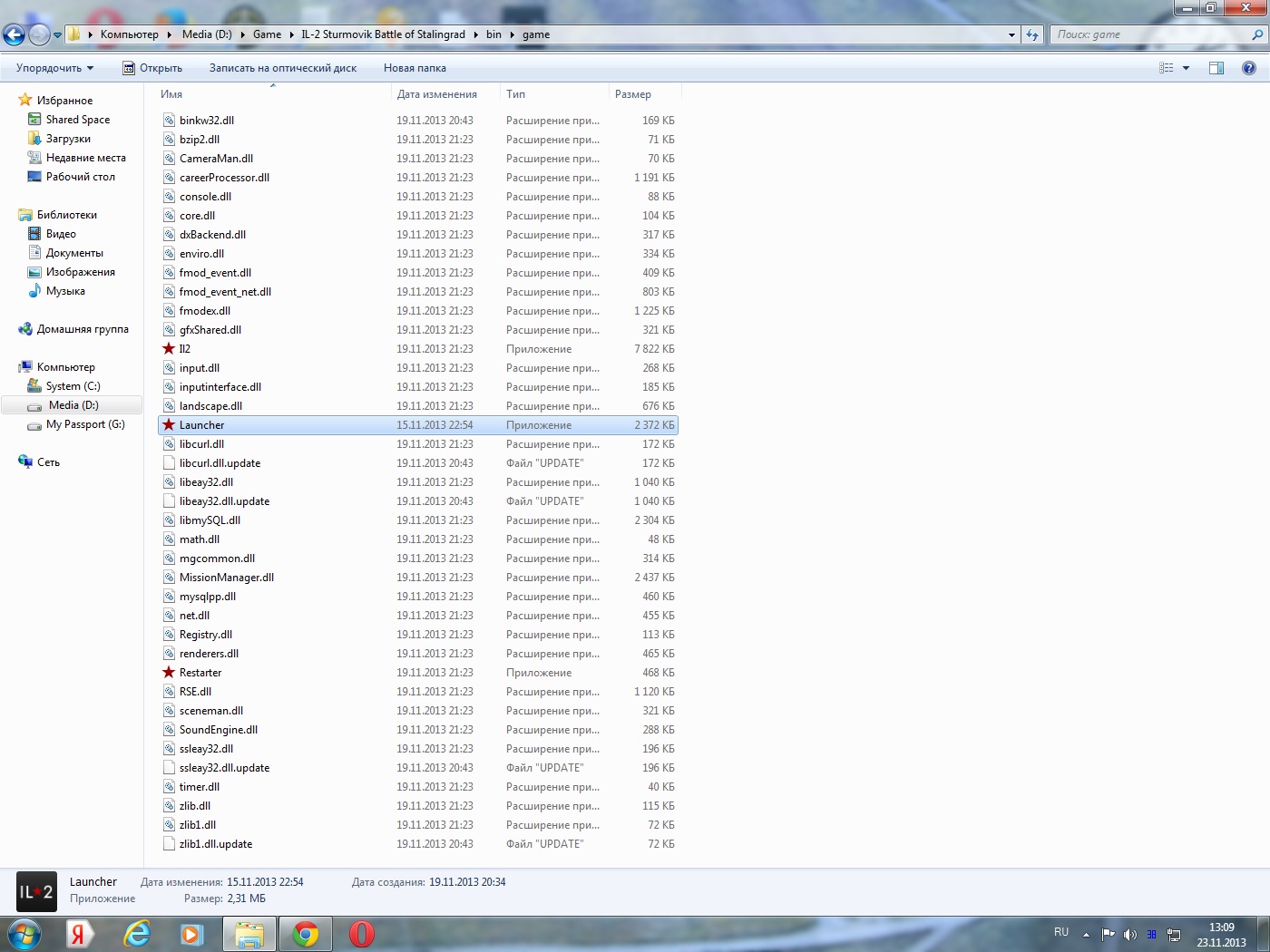1270x952 pixels.
Task: Create a new folder with 'Новая папка'
Action: (415, 68)
